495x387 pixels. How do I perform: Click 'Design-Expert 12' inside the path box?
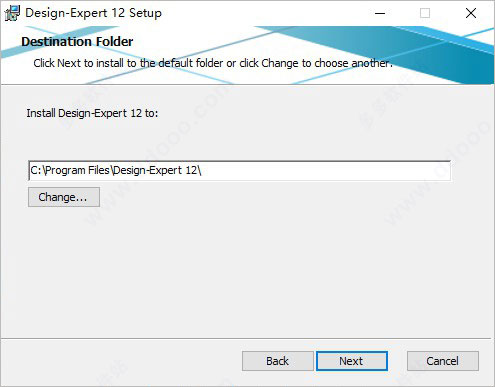156,170
